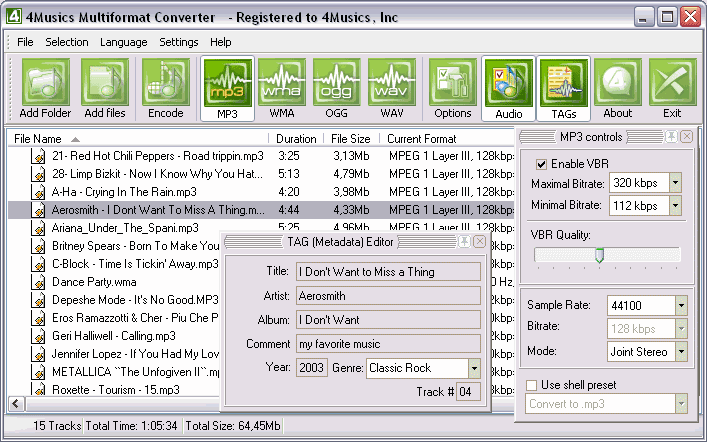Click left arrow of horizontal scrollbar

(x=17, y=404)
